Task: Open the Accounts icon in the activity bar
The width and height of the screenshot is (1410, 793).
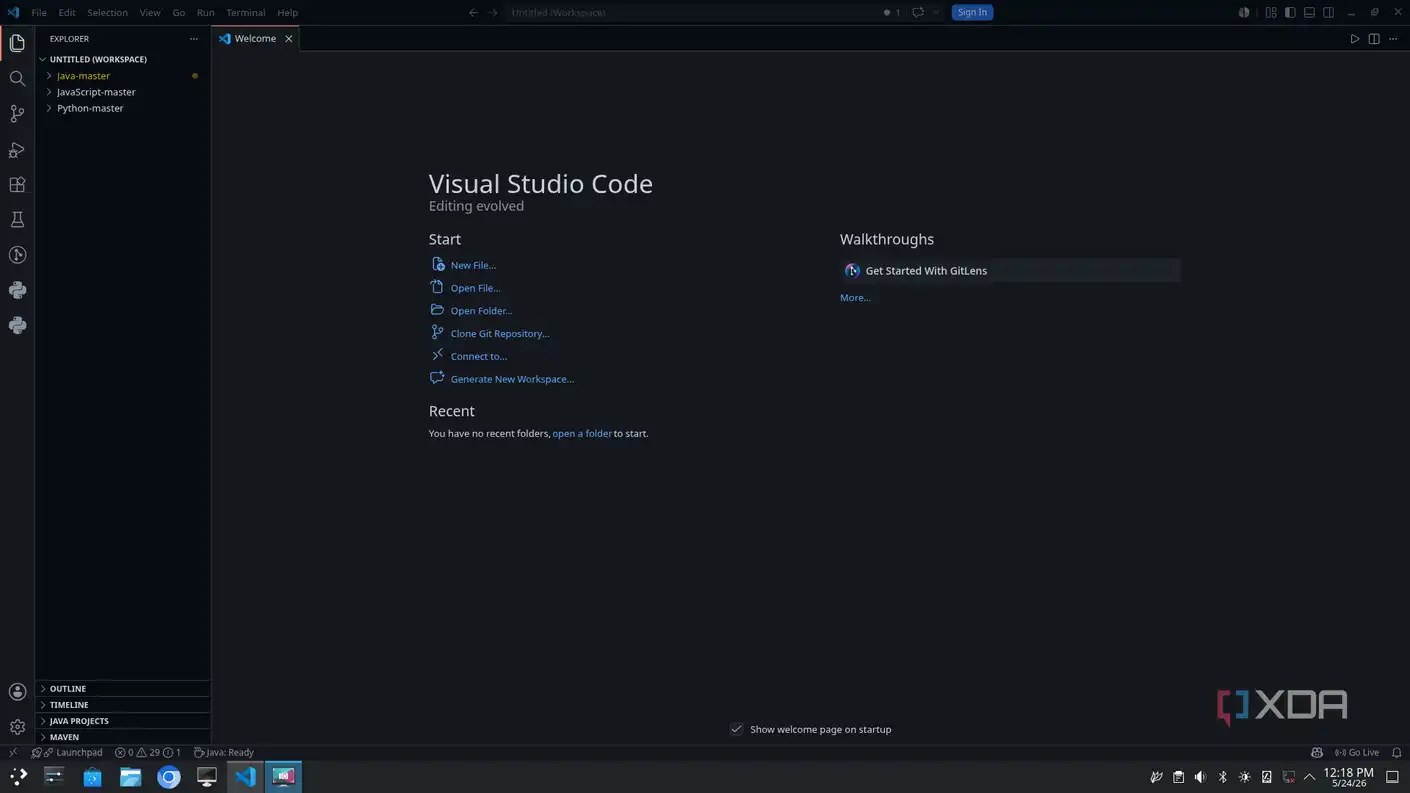Action: point(17,692)
